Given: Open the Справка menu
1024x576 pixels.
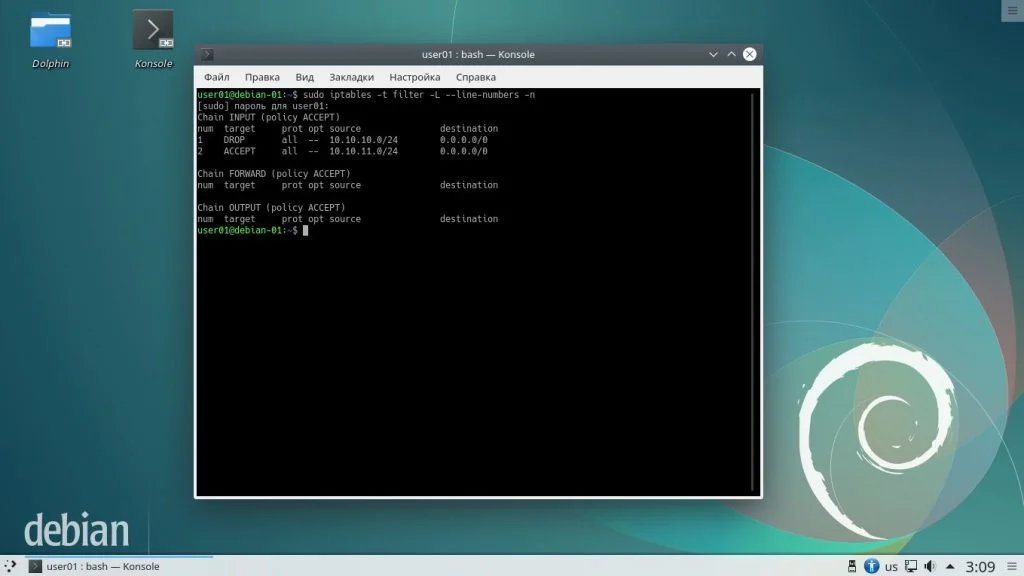Looking at the screenshot, I should click(x=475, y=77).
